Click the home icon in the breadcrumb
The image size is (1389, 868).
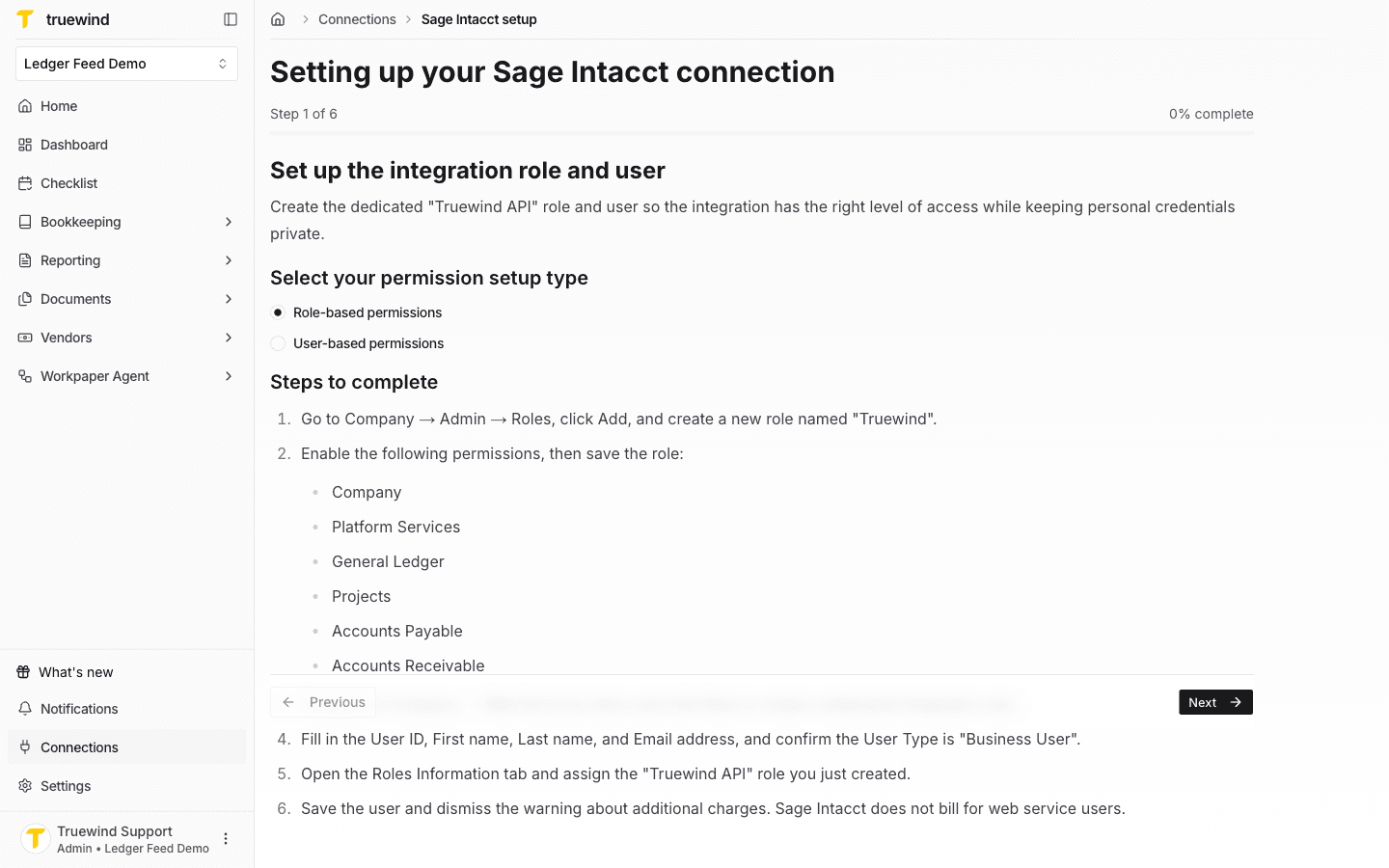click(278, 18)
